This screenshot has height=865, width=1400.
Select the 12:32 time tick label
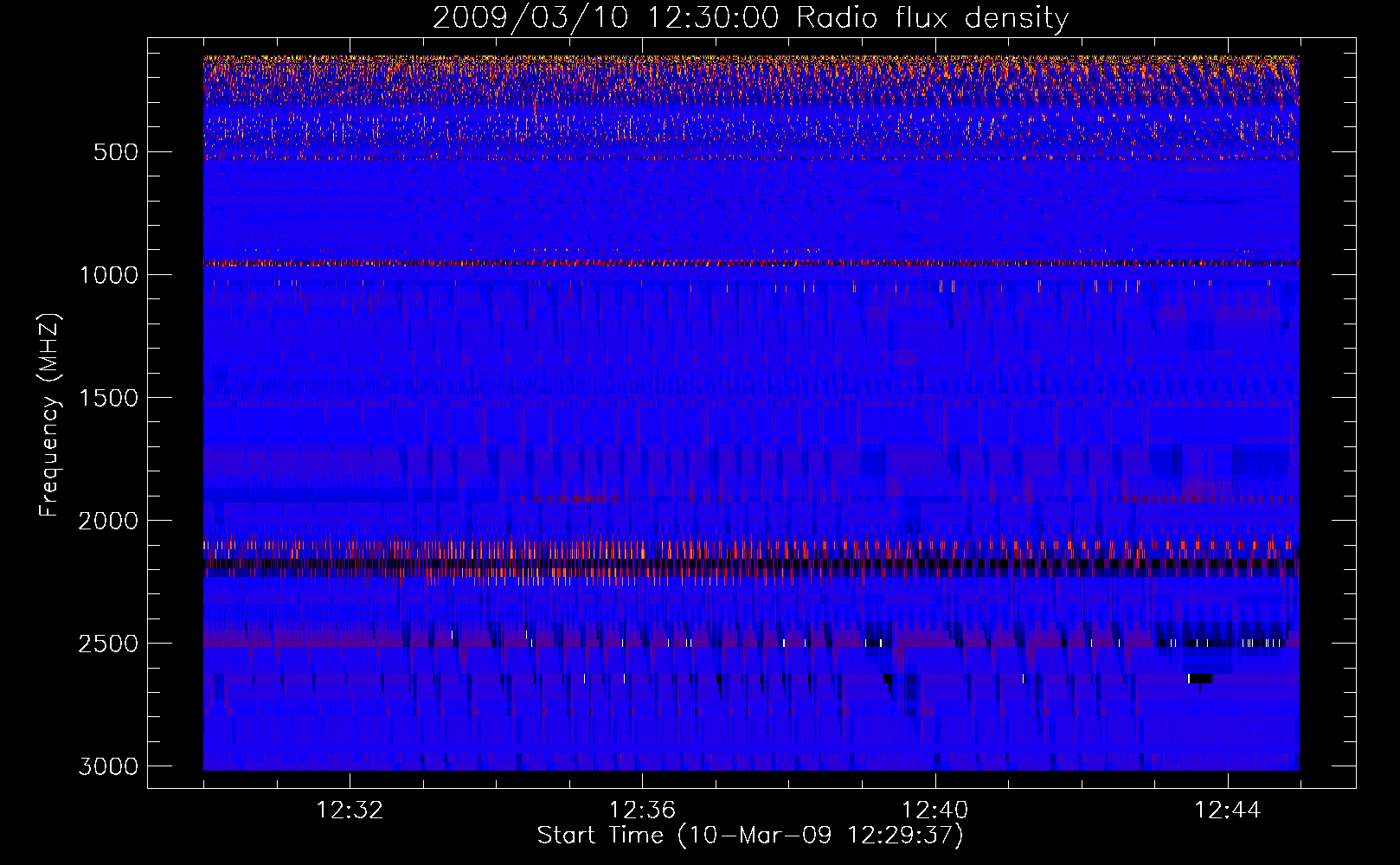(x=350, y=811)
